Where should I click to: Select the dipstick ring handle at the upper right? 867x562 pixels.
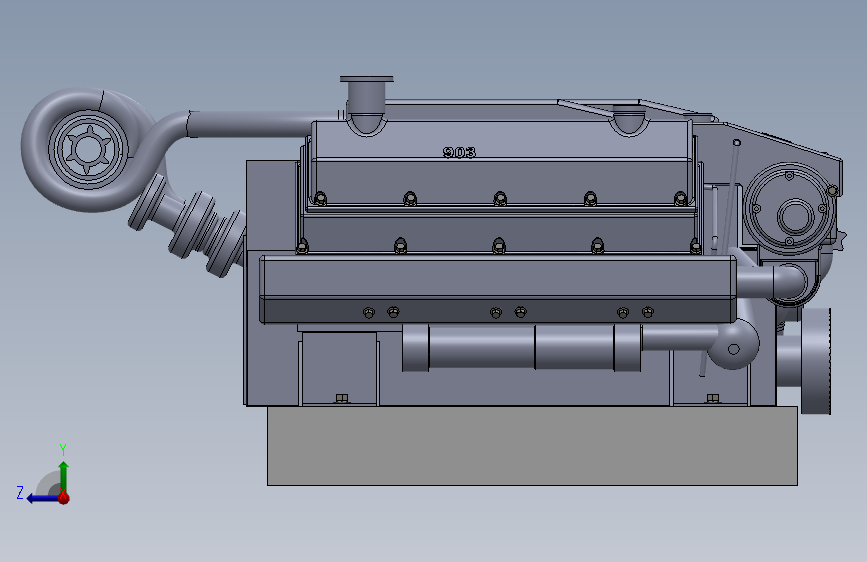click(x=737, y=143)
